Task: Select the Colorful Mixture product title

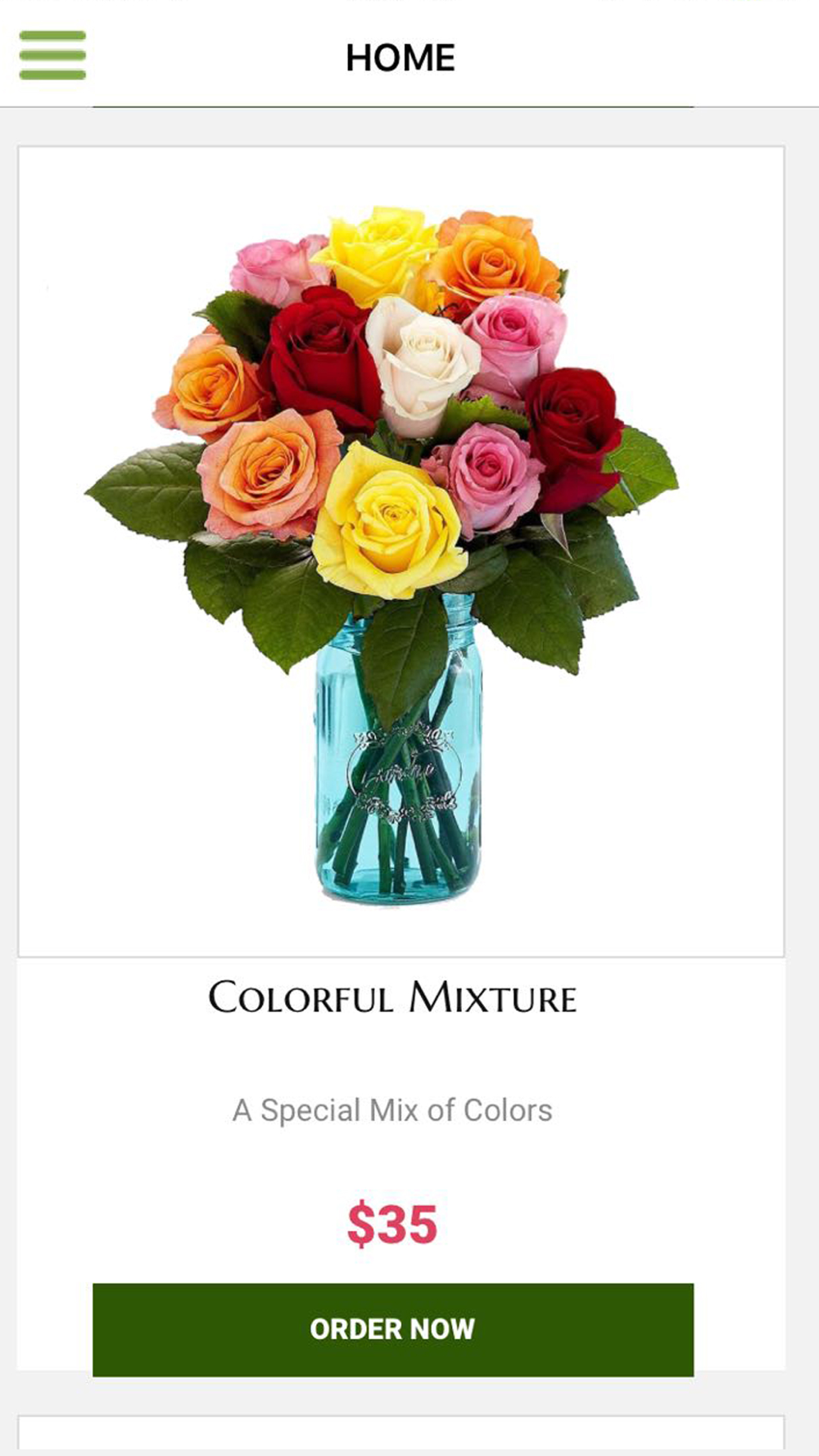Action: click(392, 997)
